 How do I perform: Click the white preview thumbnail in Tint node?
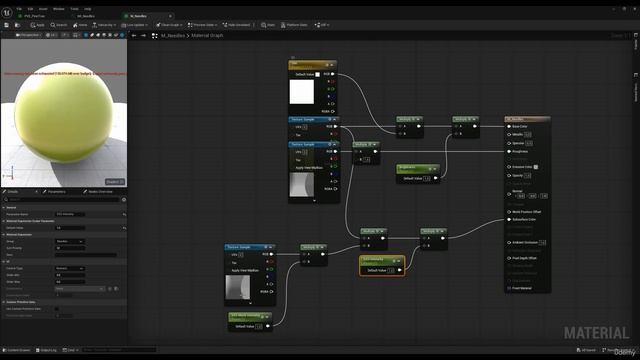point(302,92)
